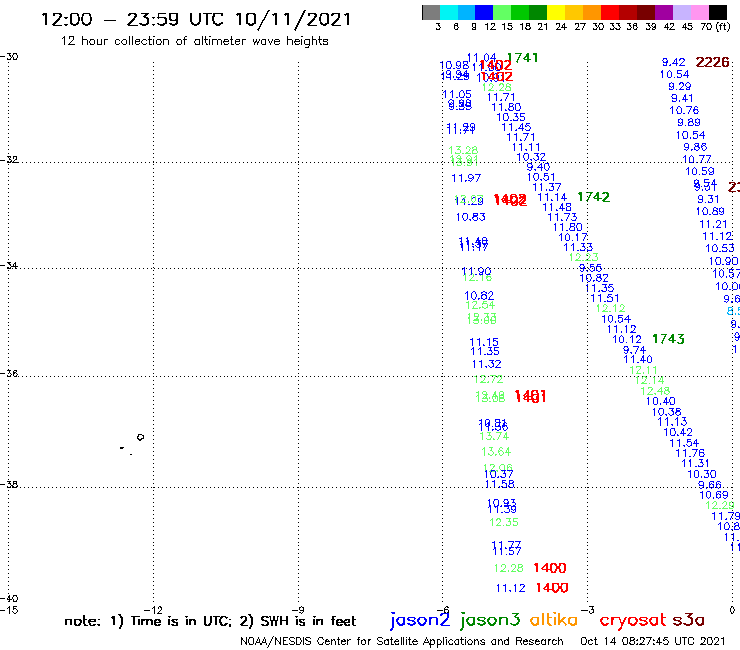Click the gray swatch in the color scale

431,12
